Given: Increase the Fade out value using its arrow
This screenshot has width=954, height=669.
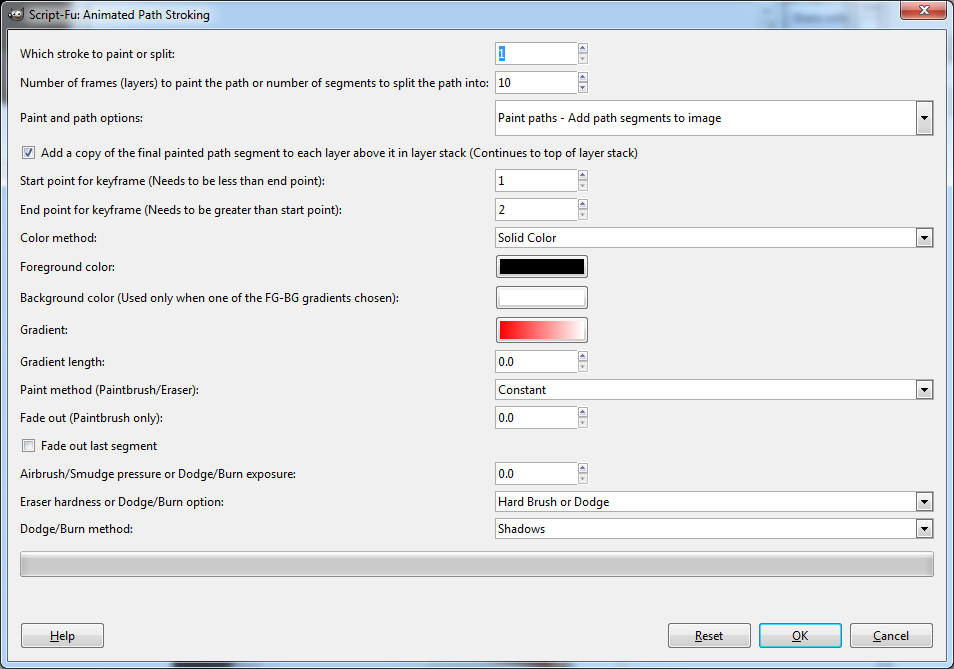Looking at the screenshot, I should [x=582, y=412].
